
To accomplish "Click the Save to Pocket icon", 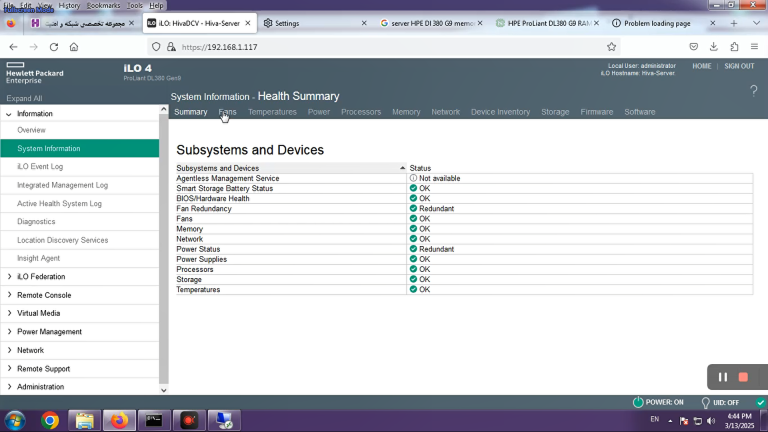I will point(694,47).
